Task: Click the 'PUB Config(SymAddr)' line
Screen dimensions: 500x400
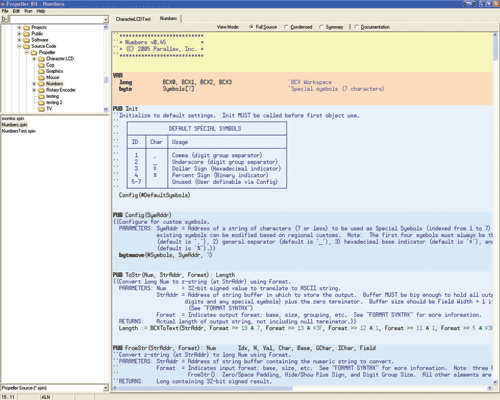Action: coord(142,215)
